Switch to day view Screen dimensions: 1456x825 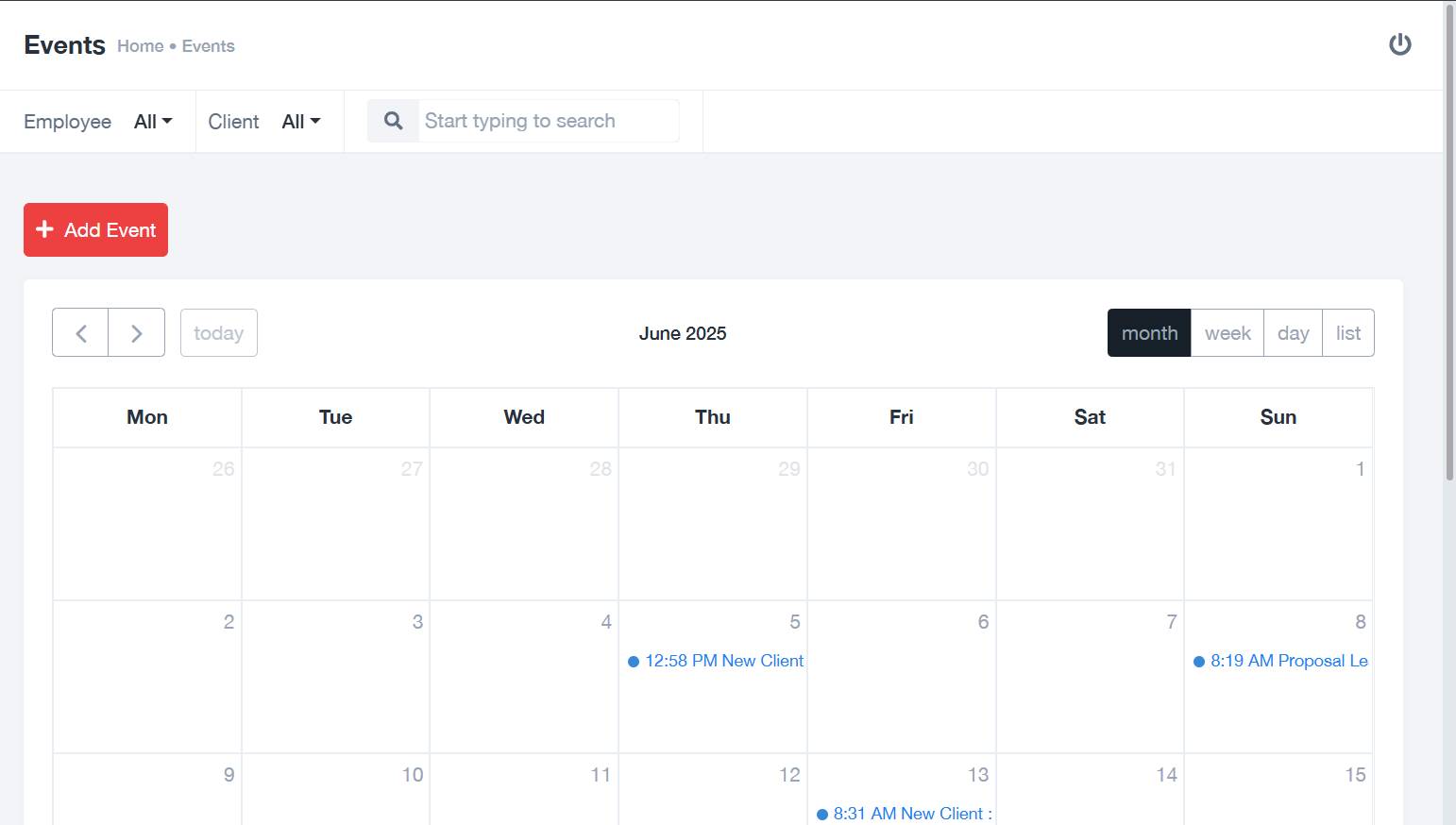point(1293,332)
